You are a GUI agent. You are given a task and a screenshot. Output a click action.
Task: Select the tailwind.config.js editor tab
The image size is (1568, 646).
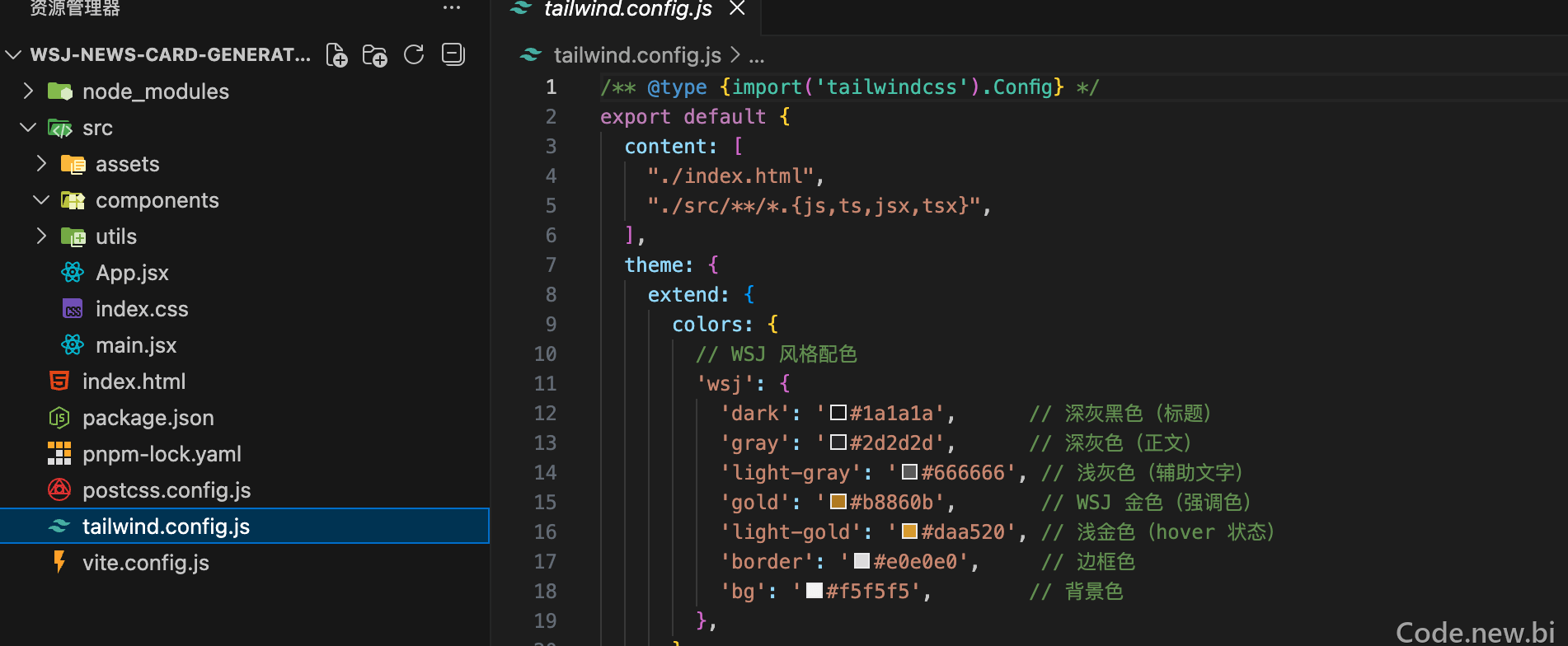pos(628,9)
